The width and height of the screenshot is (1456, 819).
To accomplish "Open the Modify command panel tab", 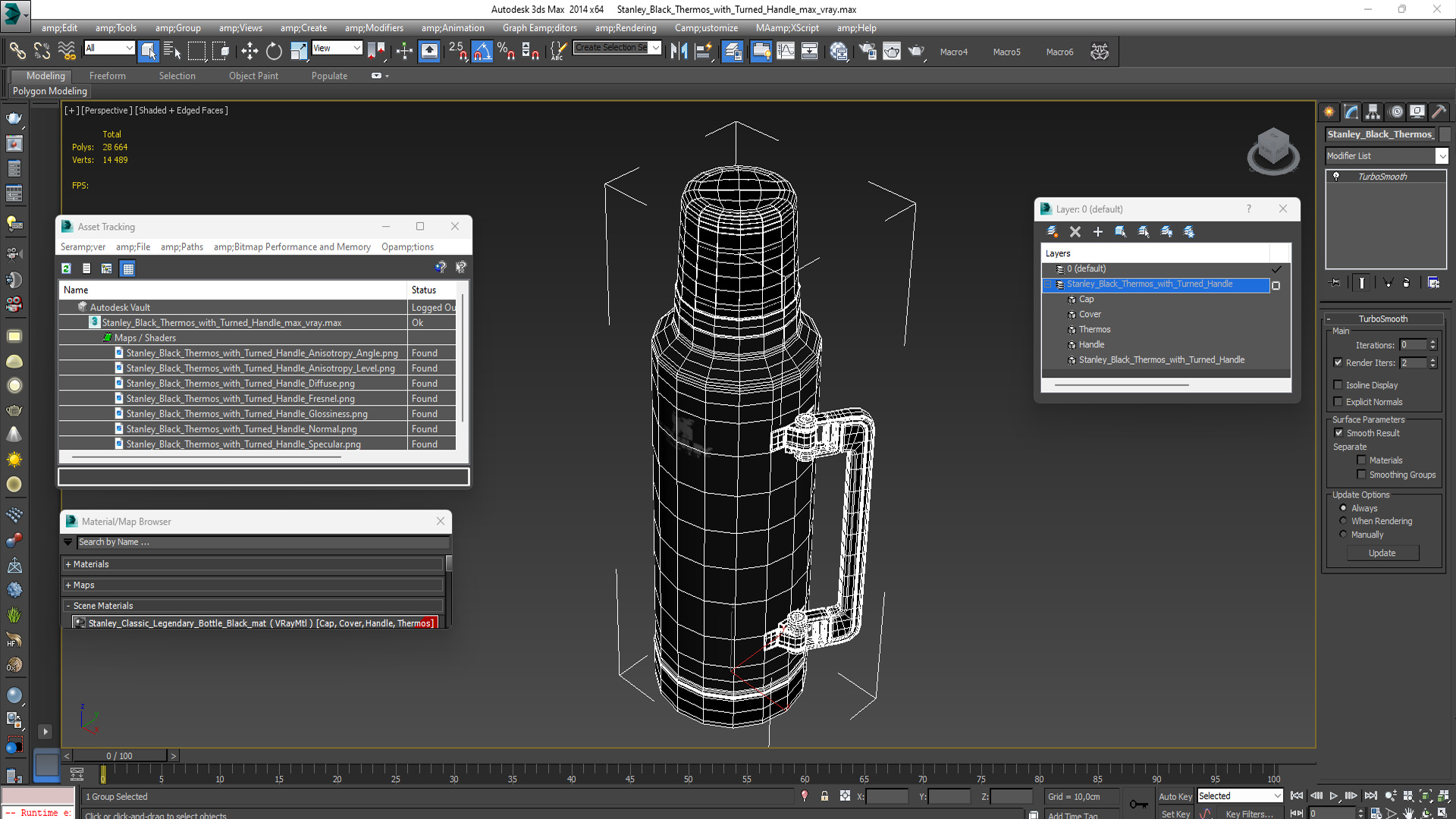I will coord(1351,111).
